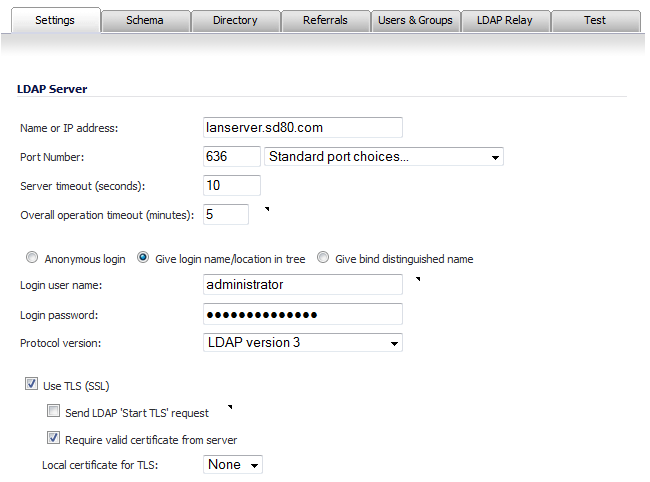
Task: Toggle Require valid certificate from server
Action: click(x=53, y=438)
